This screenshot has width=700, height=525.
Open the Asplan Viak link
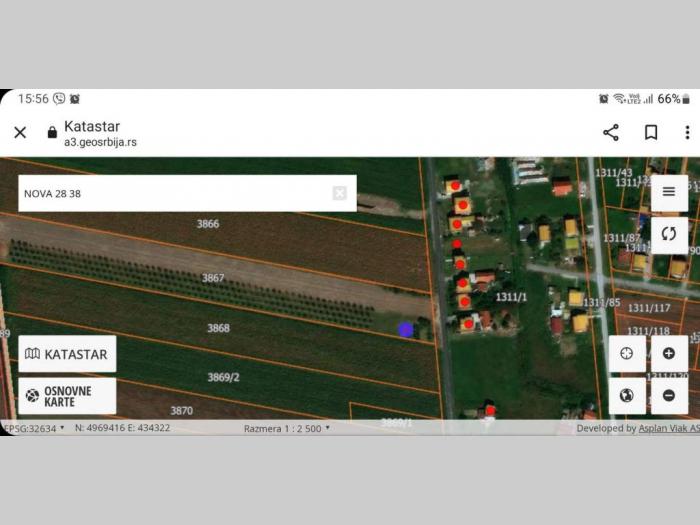coord(669,428)
